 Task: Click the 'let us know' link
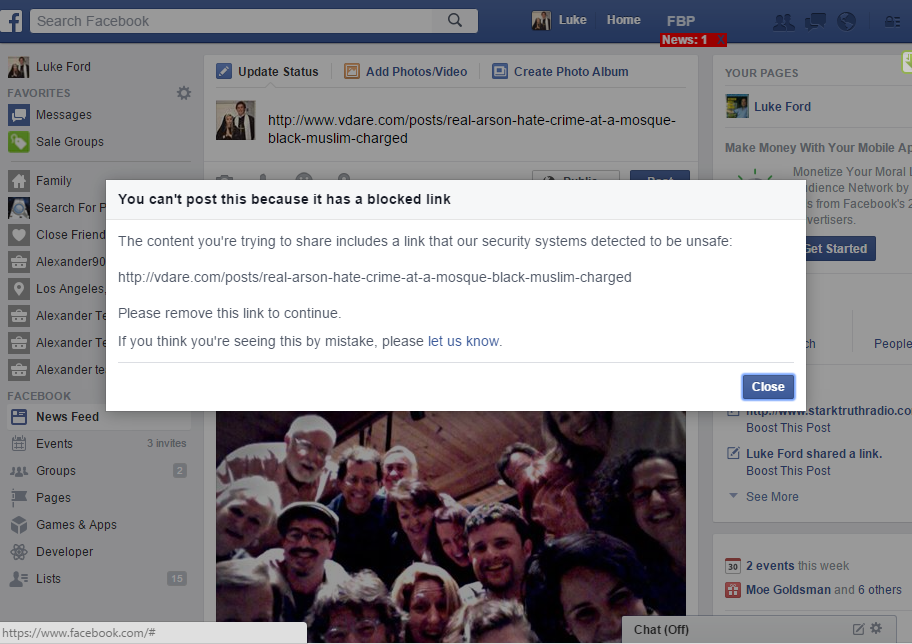point(464,341)
